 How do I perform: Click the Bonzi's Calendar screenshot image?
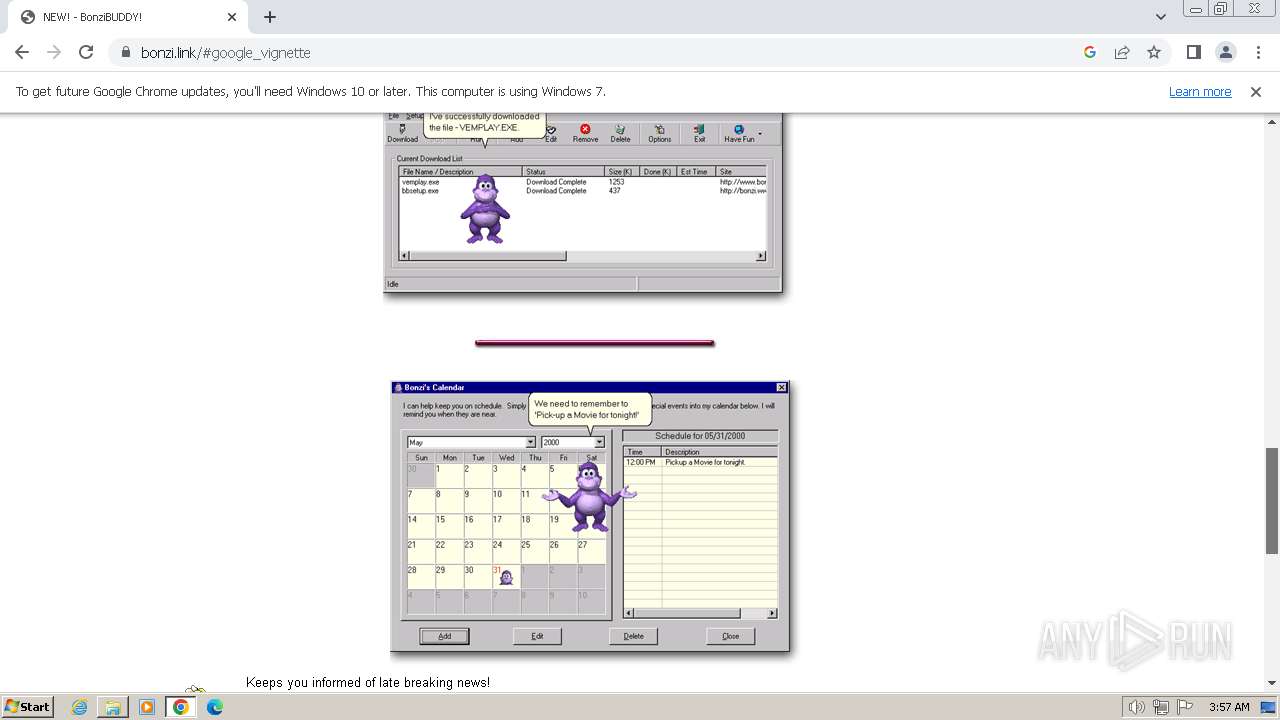coord(590,517)
